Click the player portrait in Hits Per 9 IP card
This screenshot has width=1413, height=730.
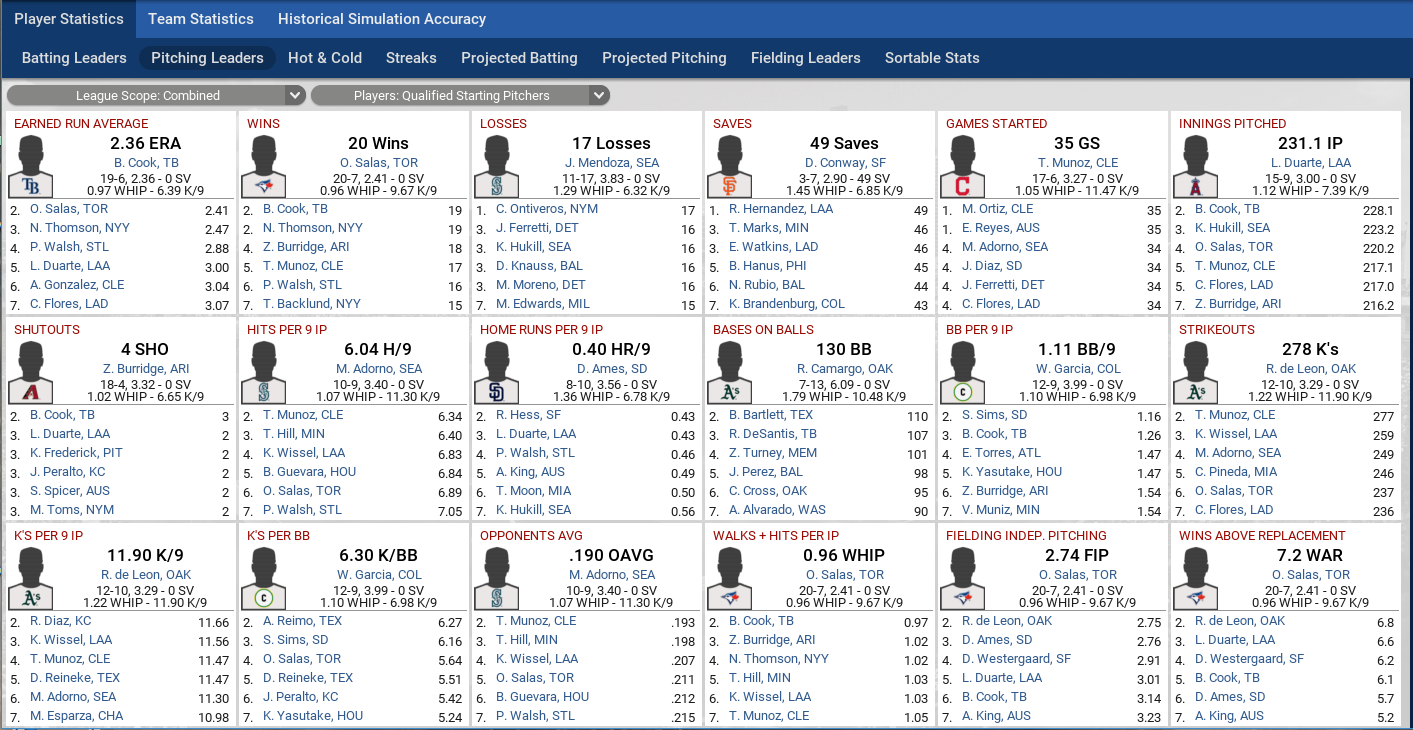click(x=264, y=372)
